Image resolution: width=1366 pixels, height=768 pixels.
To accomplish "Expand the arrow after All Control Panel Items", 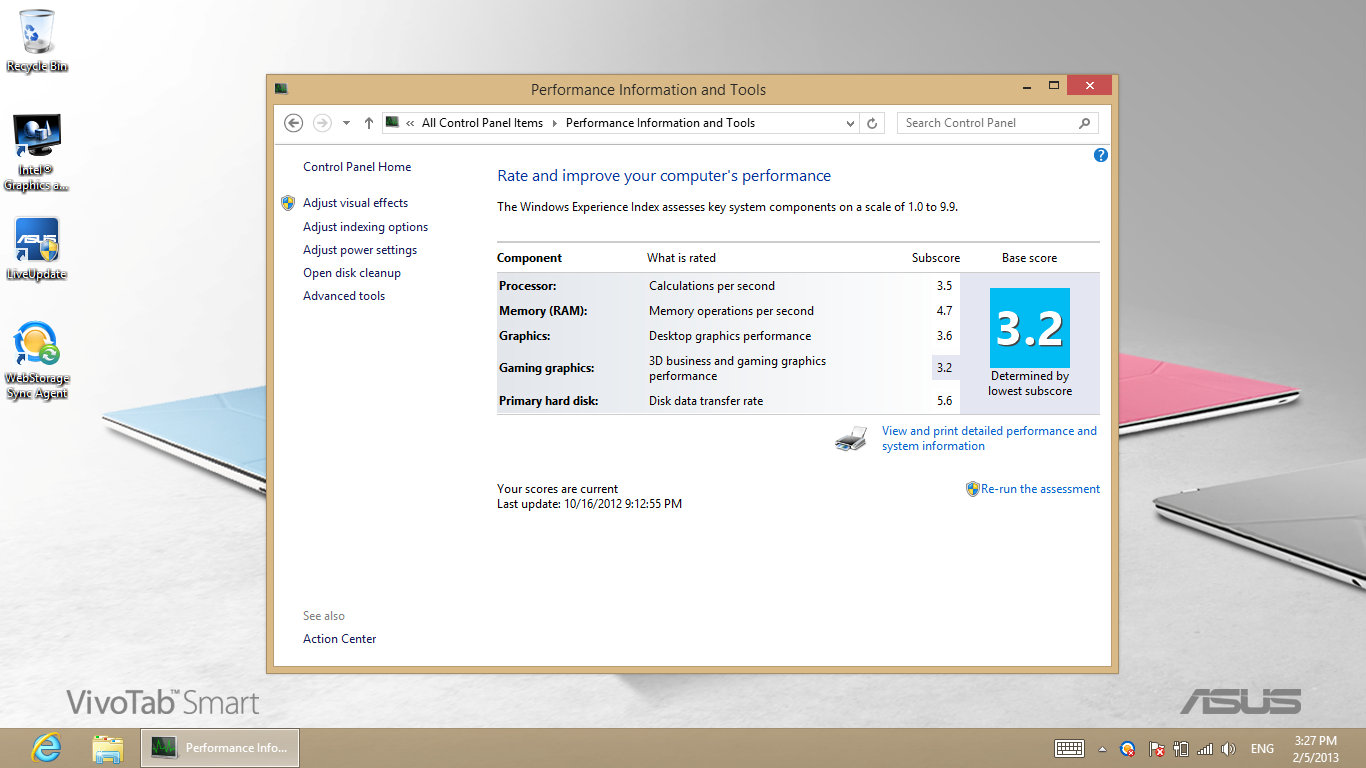I will coord(555,123).
